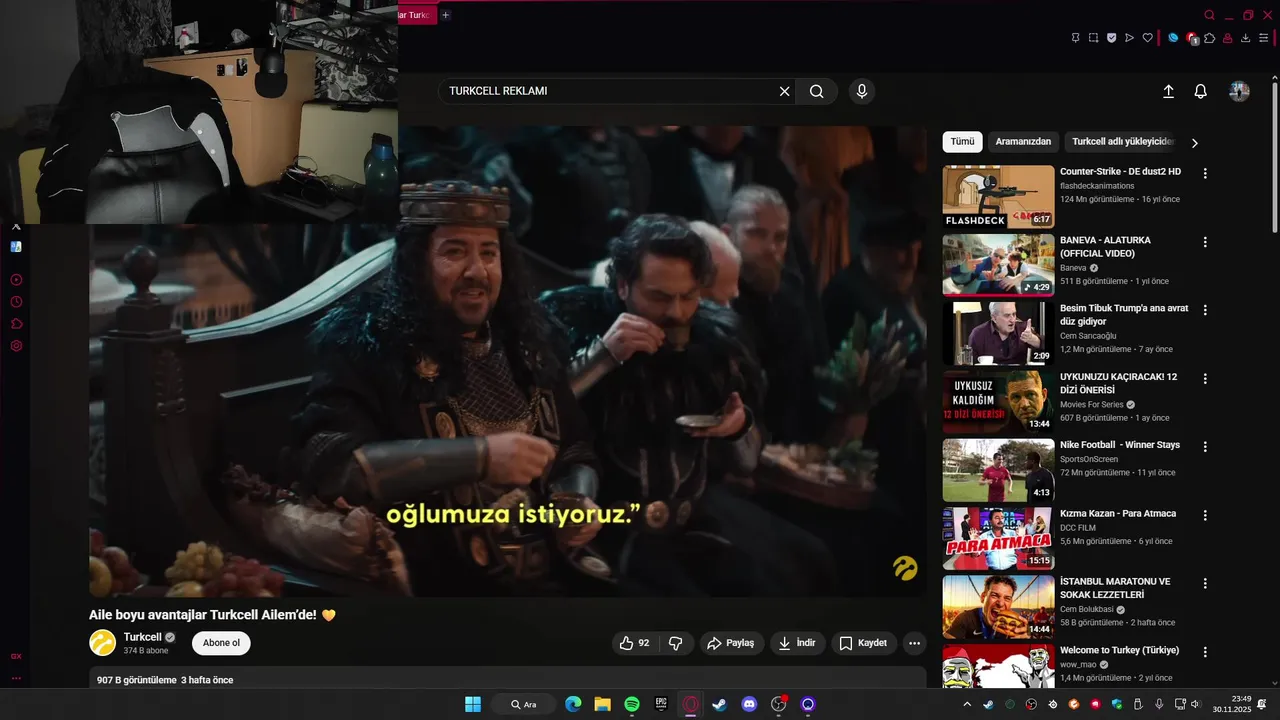This screenshot has width=1280, height=720.
Task: Select the Aramanızdan filter chip
Action: click(1023, 142)
